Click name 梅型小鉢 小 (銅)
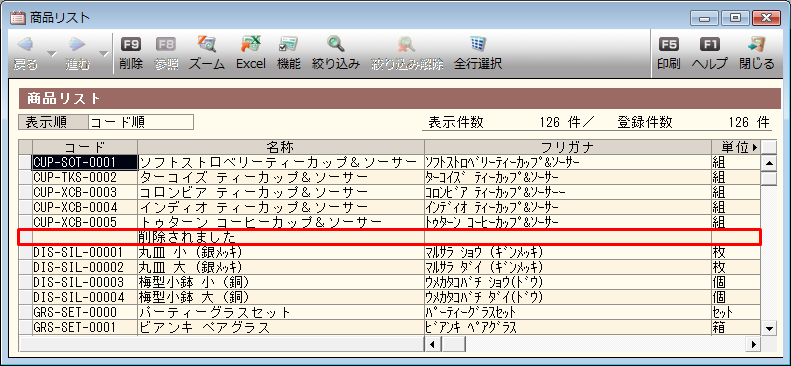 tap(194, 282)
